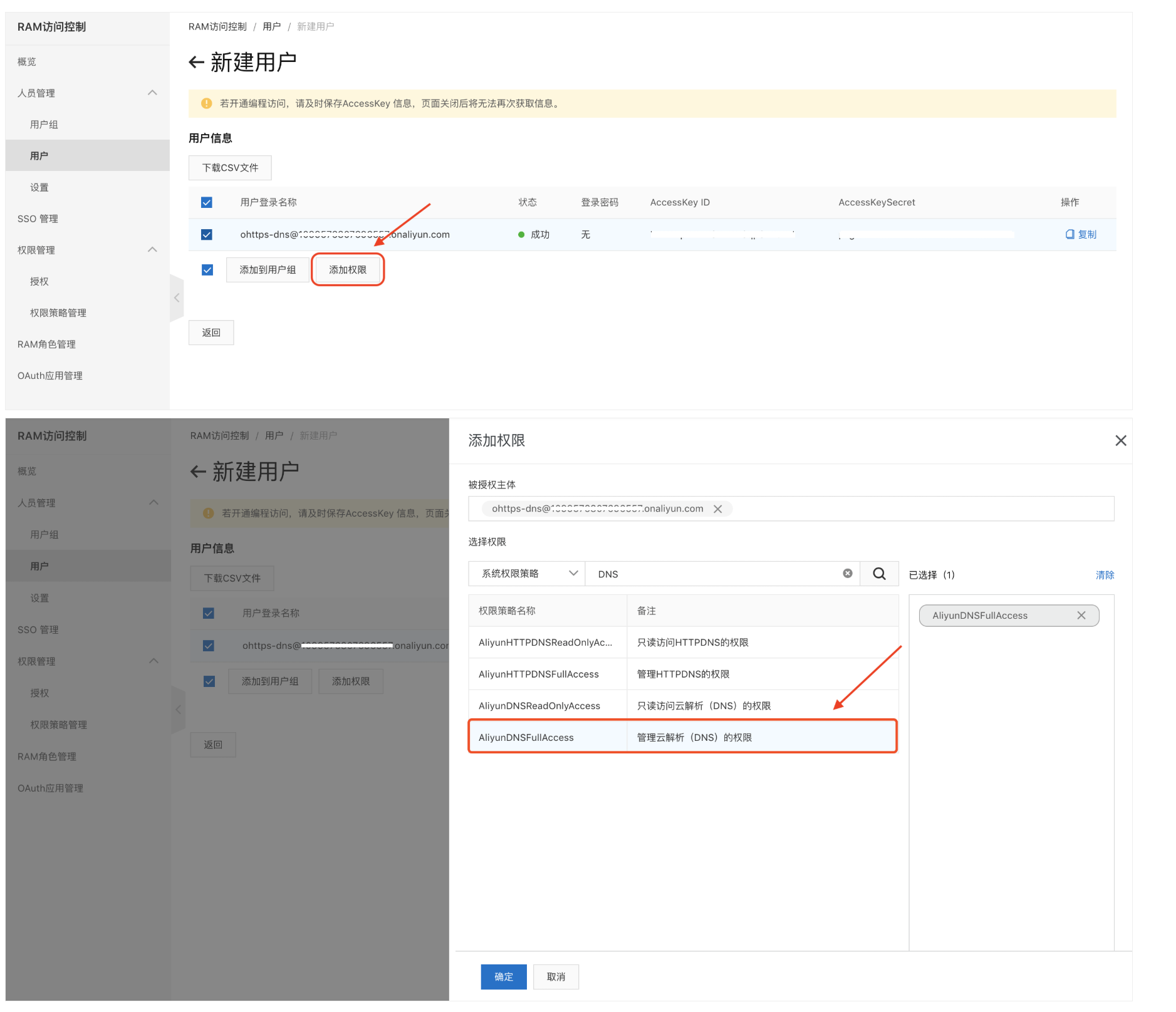Uncheck the ohttps-dns user row checkbox
The width and height of the screenshot is (1176, 1012).
(207, 234)
